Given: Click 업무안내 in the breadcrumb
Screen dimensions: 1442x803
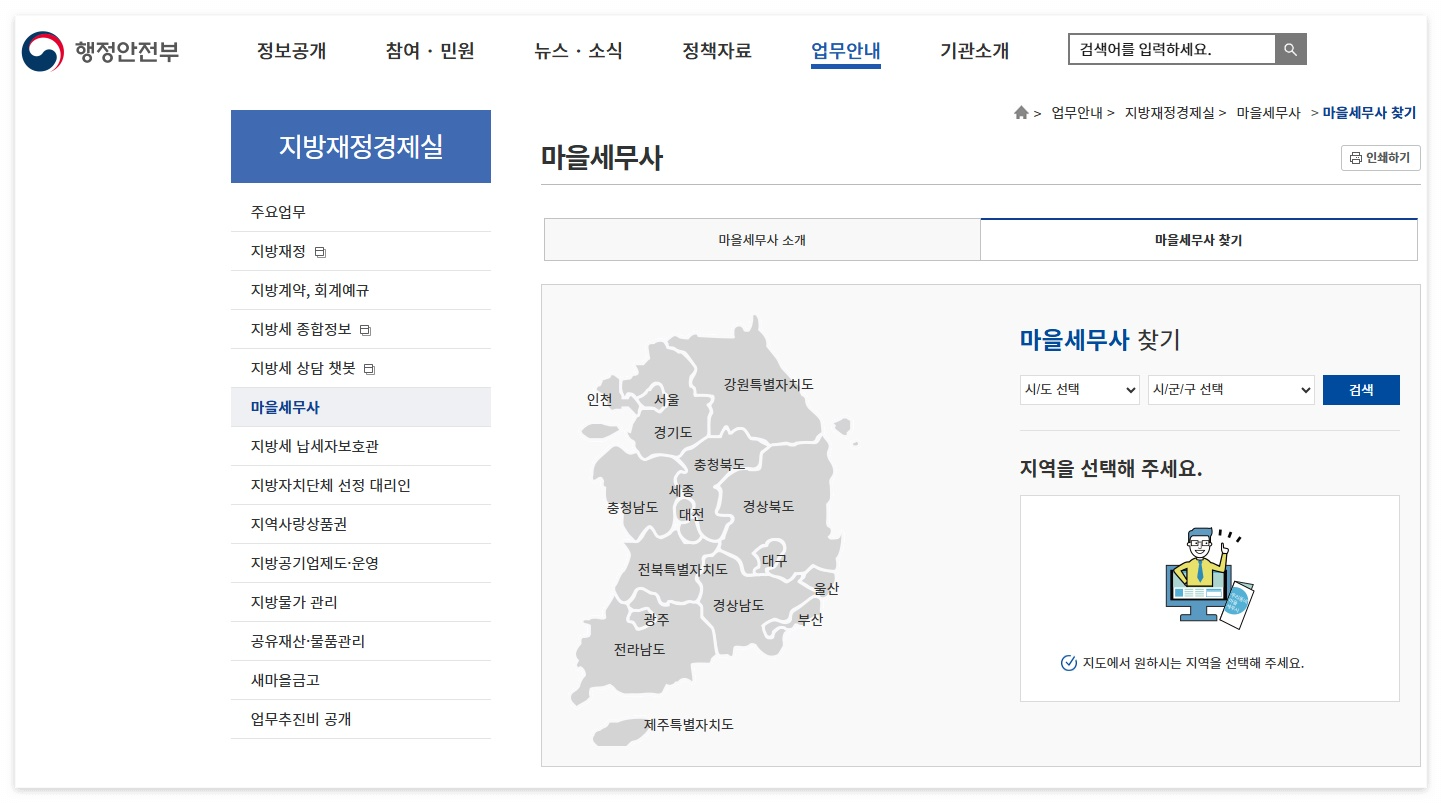Looking at the screenshot, I should [x=1076, y=113].
